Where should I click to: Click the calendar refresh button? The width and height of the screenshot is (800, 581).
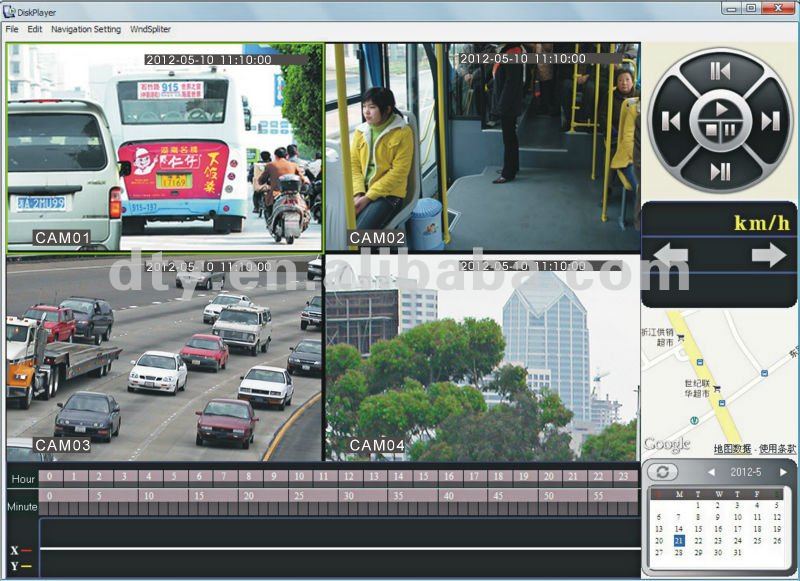(662, 472)
